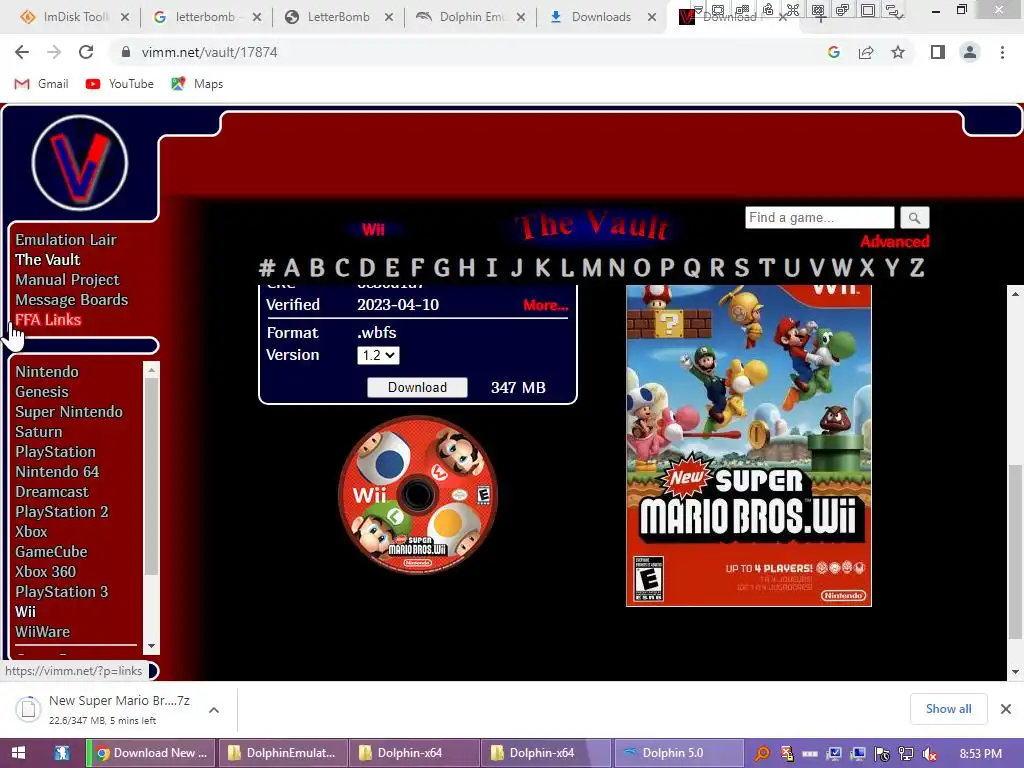The height and width of the screenshot is (768, 1024).
Task: Open the Dolphin 5.0 taskbar window
Action: pos(678,753)
